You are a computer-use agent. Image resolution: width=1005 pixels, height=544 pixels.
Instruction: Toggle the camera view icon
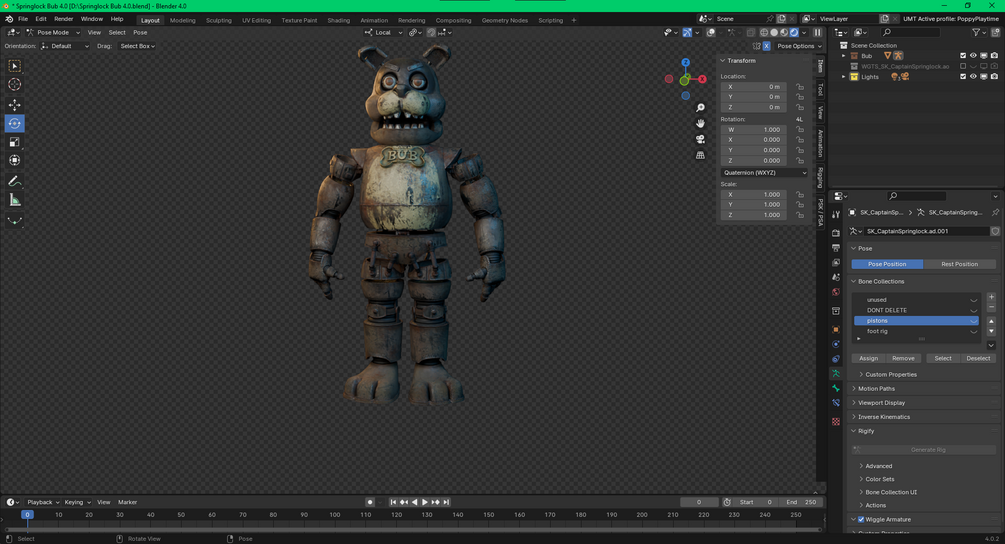coord(701,139)
